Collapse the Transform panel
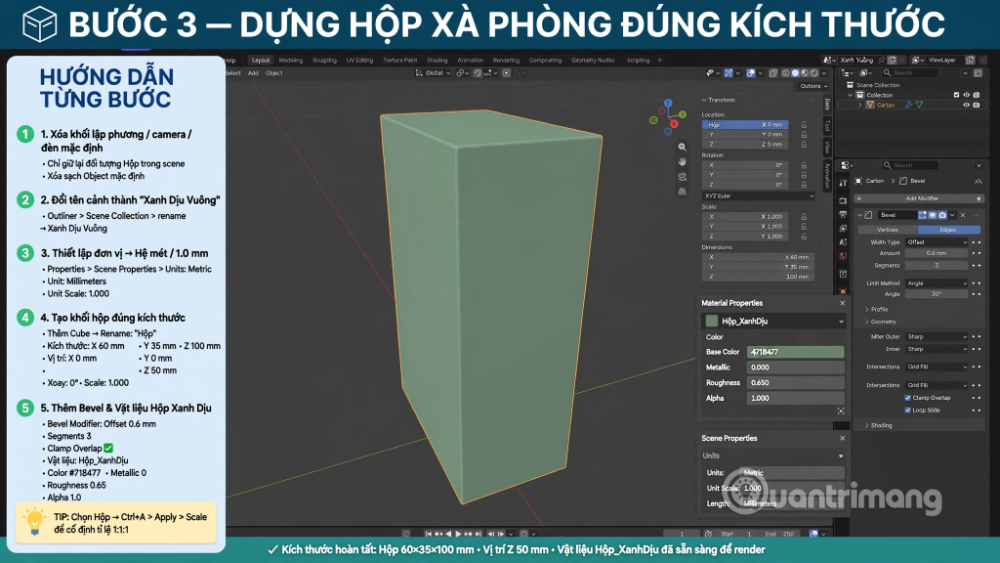This screenshot has width=1000, height=563. click(x=704, y=100)
